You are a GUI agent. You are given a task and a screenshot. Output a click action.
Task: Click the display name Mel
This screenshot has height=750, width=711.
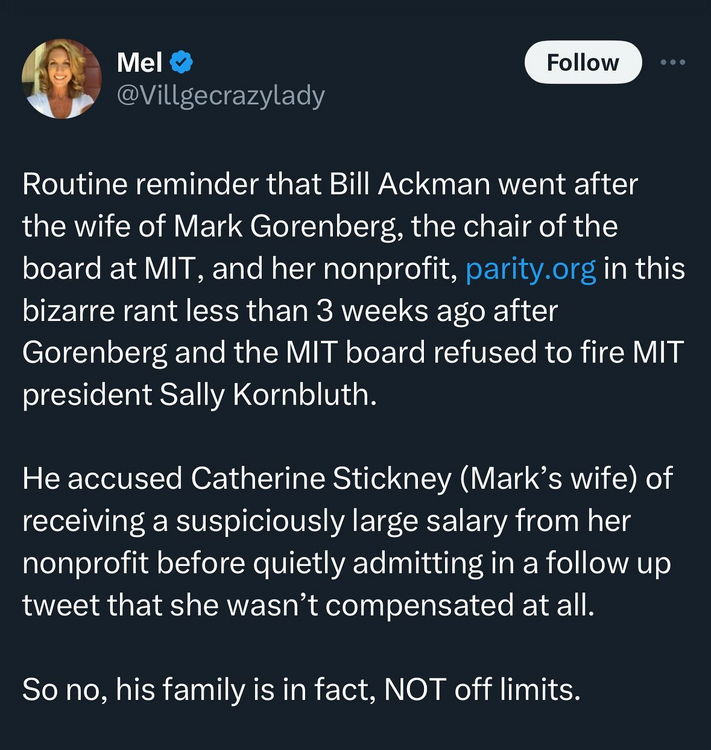click(x=139, y=62)
